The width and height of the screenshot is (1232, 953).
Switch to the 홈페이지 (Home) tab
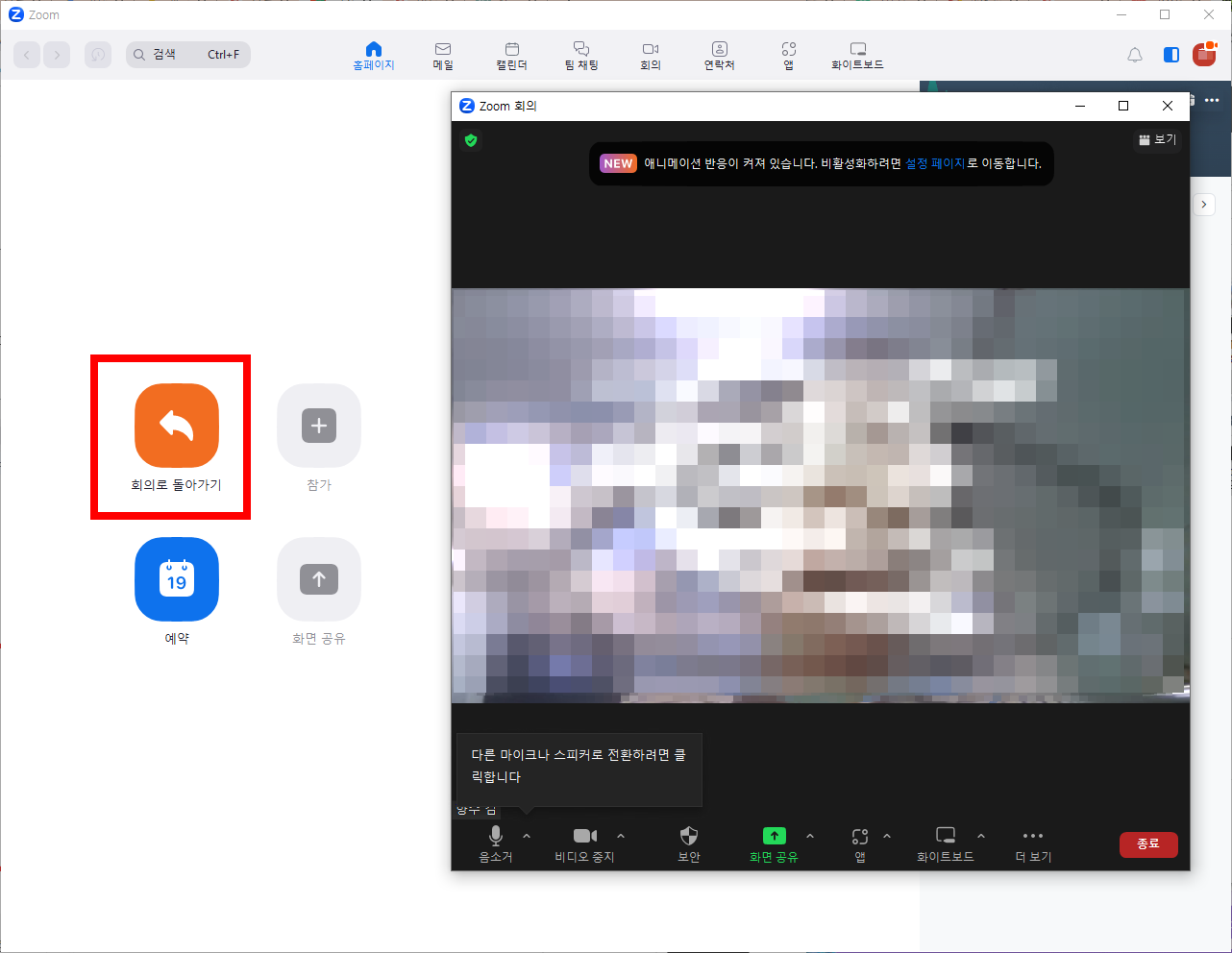[x=373, y=55]
